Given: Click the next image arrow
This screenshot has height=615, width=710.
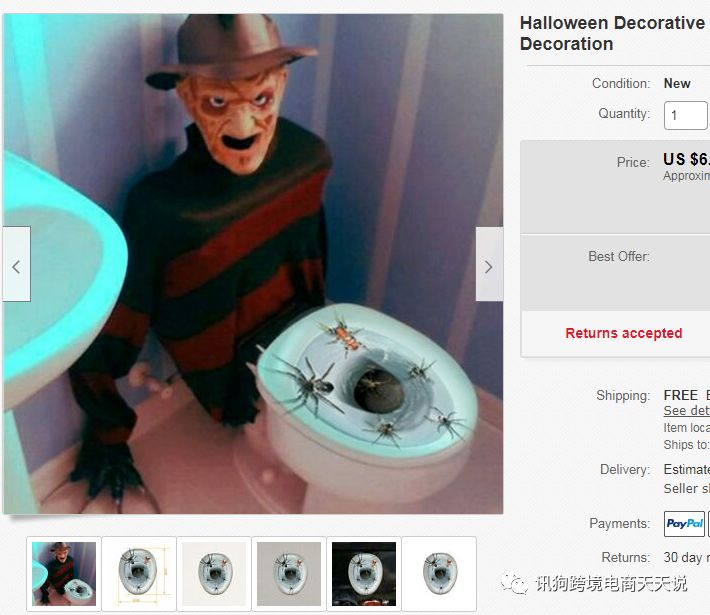Looking at the screenshot, I should pos(489,264).
